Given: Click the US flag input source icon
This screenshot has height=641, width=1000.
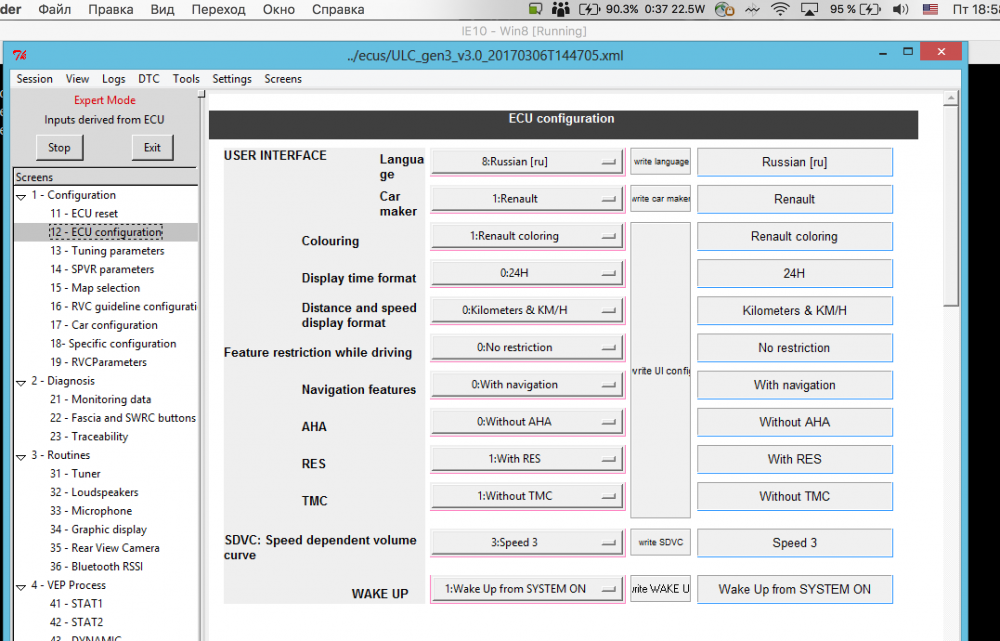Looking at the screenshot, I should 930,10.
